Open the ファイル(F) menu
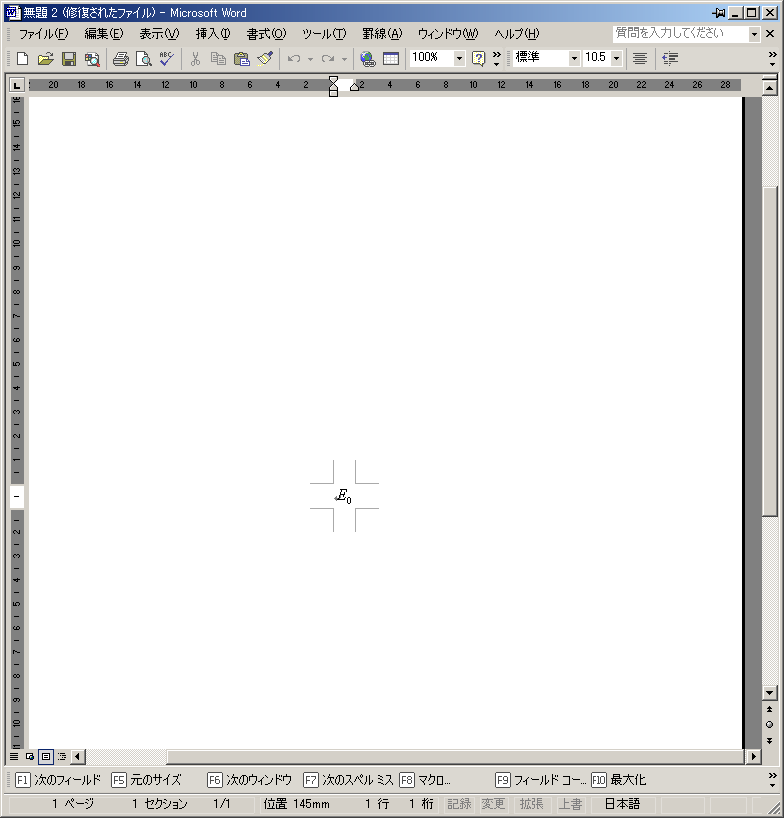 [x=43, y=34]
